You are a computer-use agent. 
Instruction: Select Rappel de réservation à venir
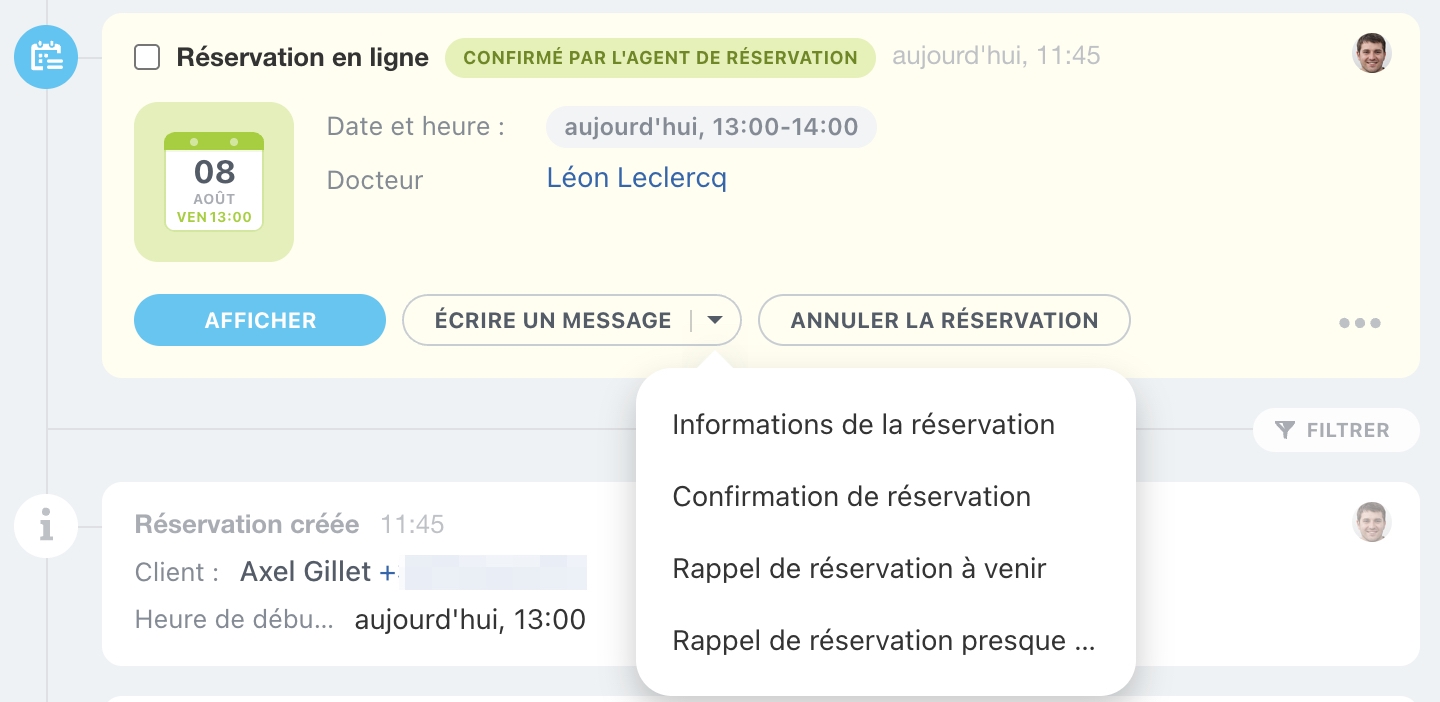click(x=859, y=569)
